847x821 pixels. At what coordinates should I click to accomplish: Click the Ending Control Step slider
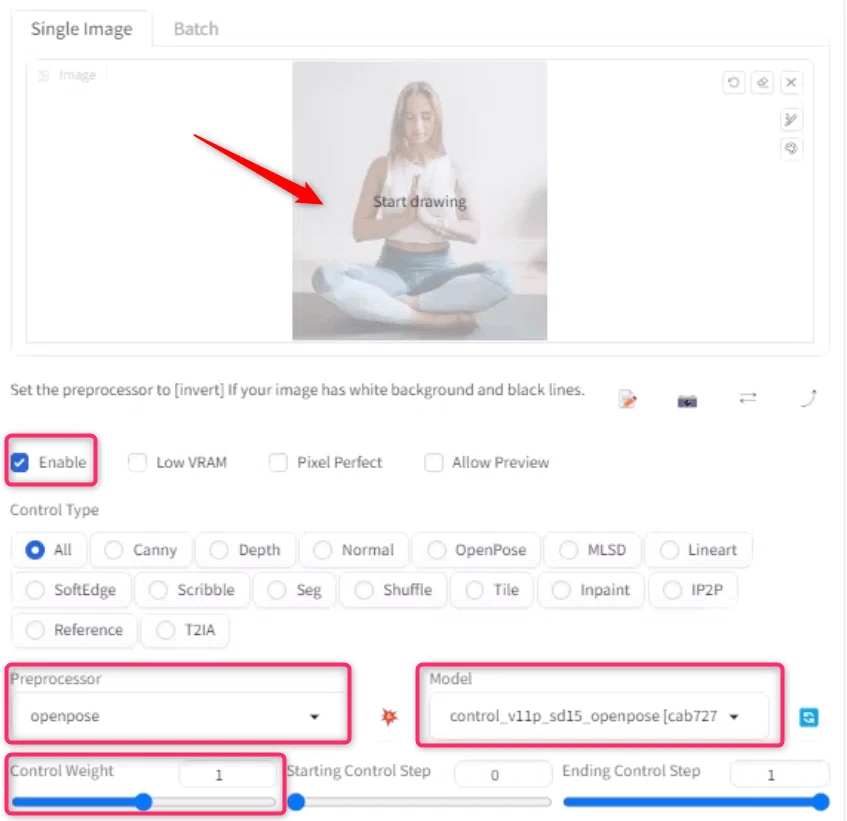(696, 802)
